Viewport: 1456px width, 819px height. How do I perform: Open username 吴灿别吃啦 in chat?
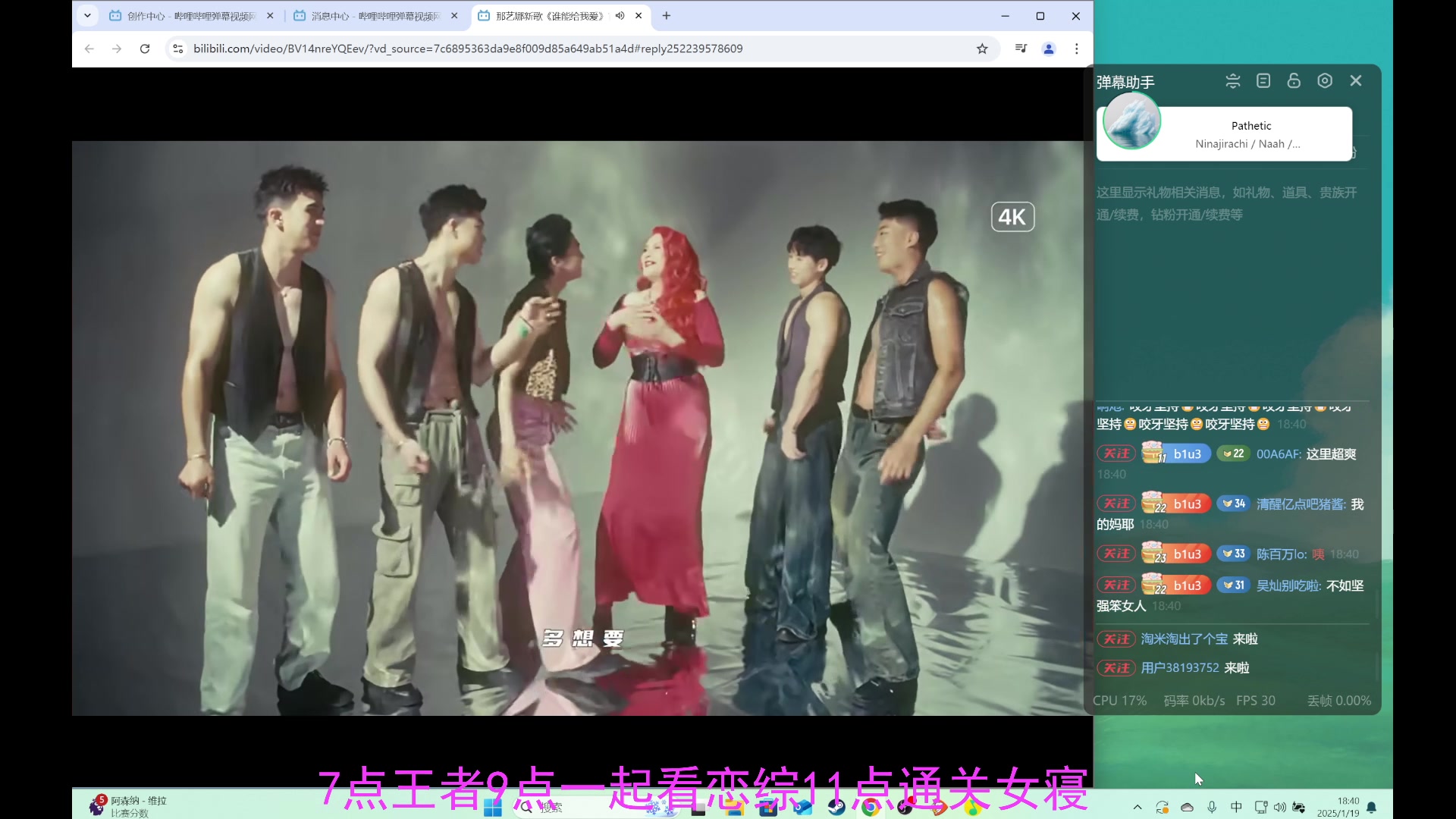[1288, 586]
